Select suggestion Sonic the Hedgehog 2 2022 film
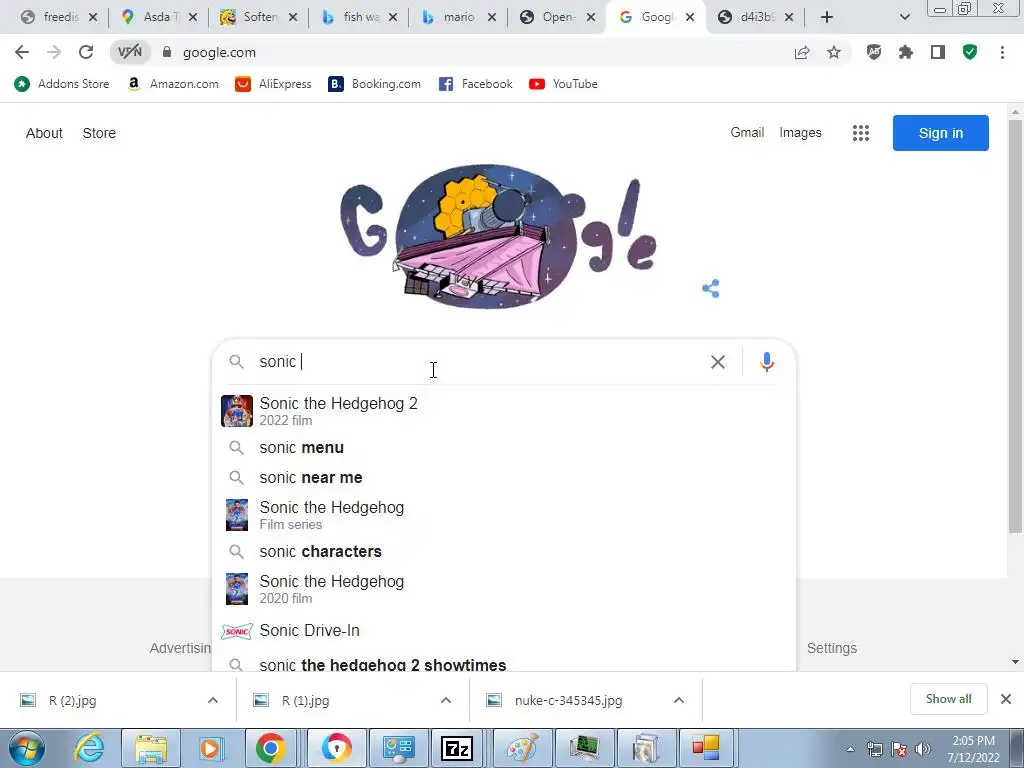This screenshot has height=768, width=1024. (x=503, y=411)
